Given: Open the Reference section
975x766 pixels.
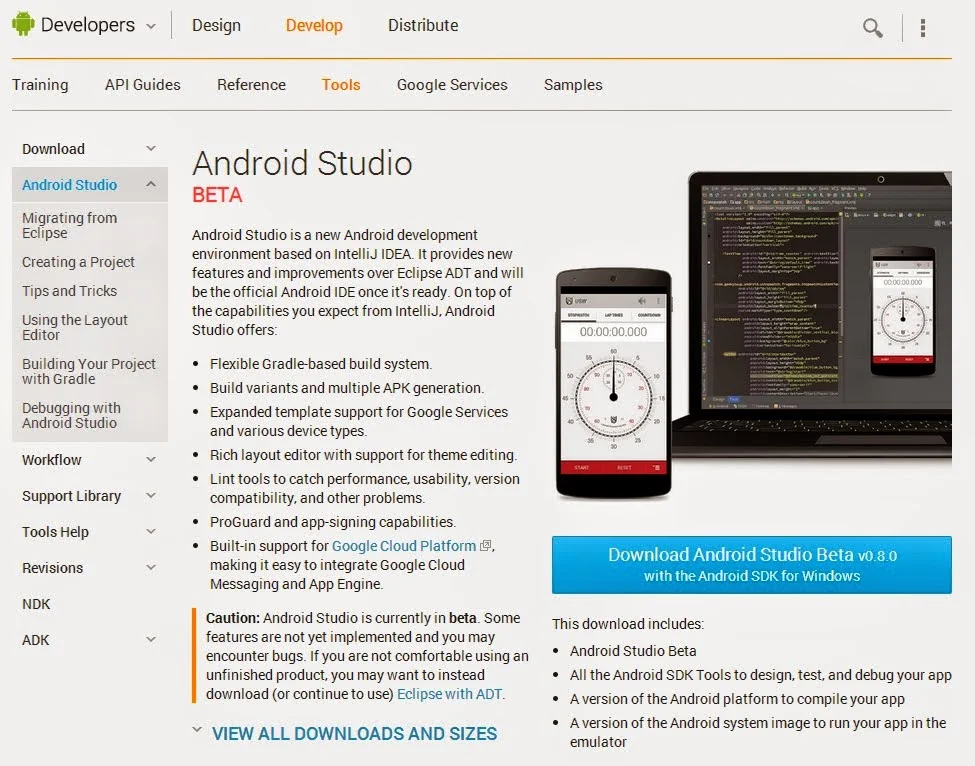Looking at the screenshot, I should click(251, 85).
